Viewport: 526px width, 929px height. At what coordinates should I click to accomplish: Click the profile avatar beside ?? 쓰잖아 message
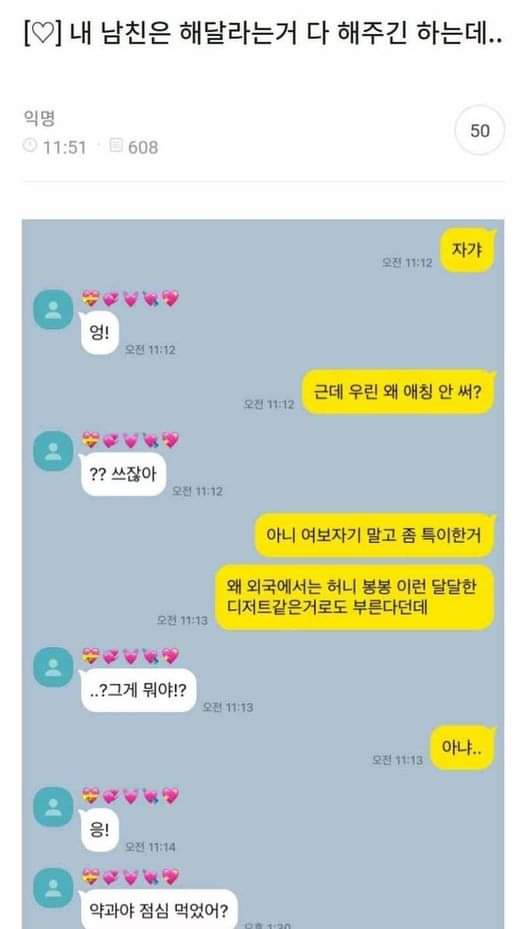[x=53, y=451]
